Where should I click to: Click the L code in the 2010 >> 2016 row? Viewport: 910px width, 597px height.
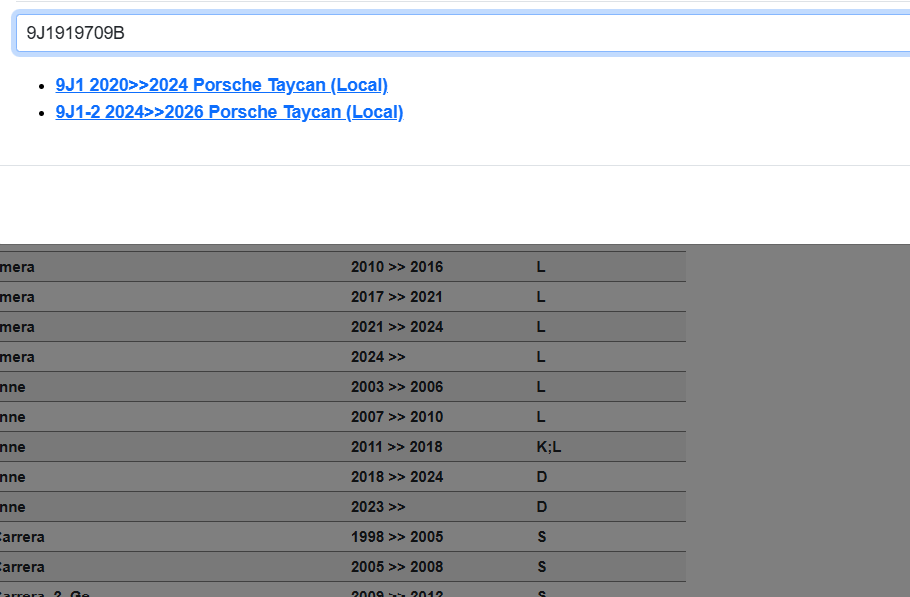541,267
